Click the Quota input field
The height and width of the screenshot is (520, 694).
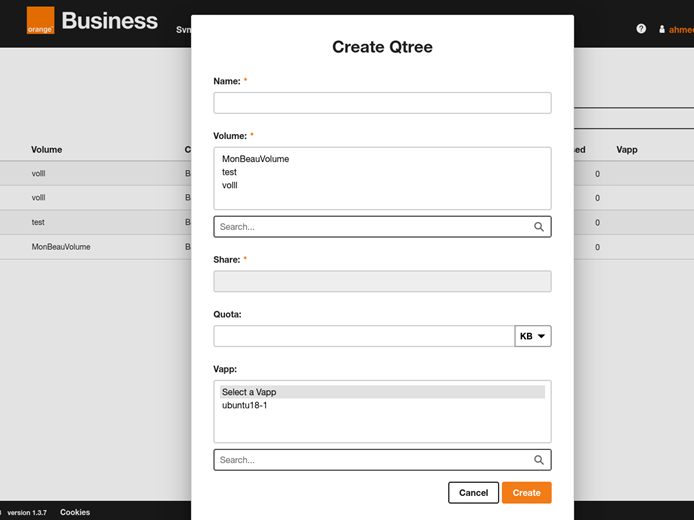tap(364, 337)
